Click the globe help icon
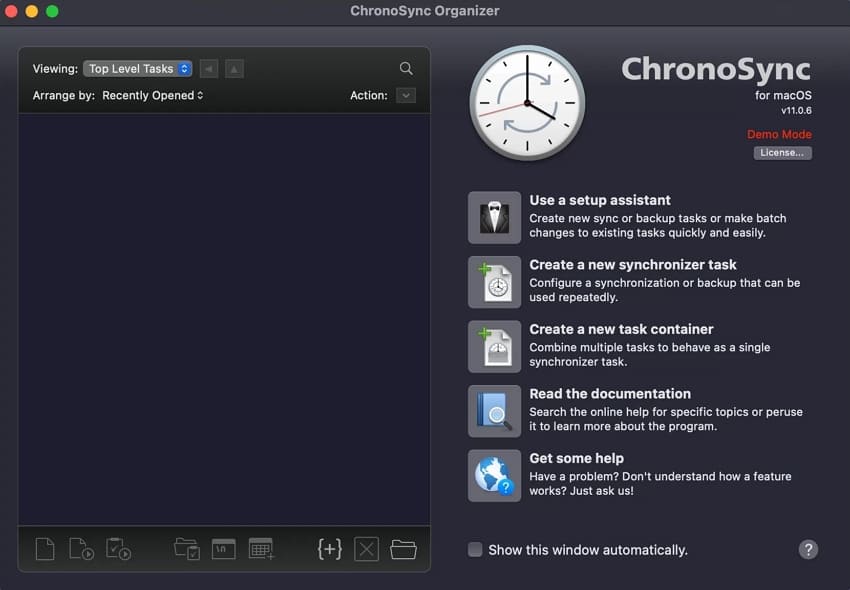 (x=494, y=476)
